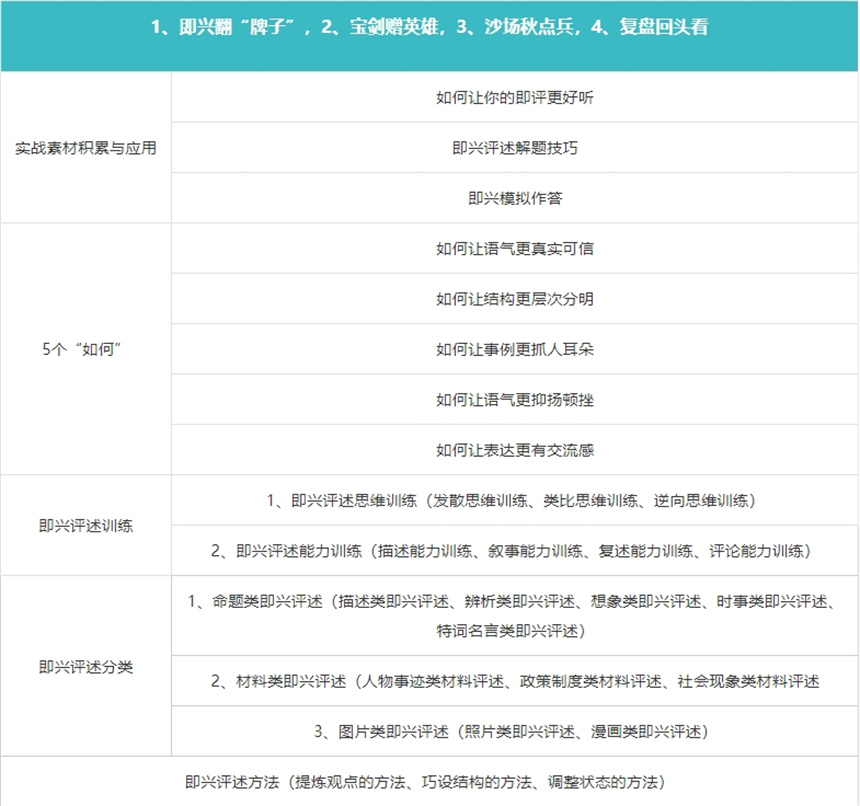Click the row 2、材料类即兴评述

pos(514,681)
